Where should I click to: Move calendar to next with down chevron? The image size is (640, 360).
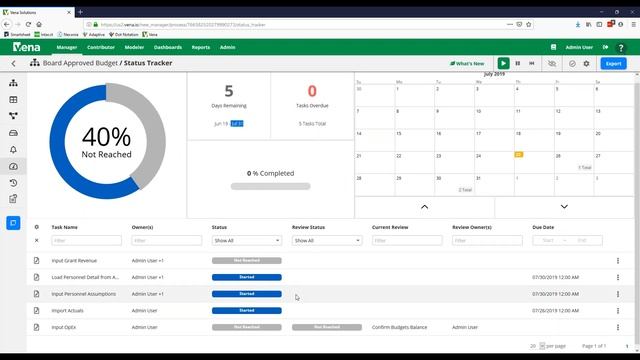(x=564, y=207)
